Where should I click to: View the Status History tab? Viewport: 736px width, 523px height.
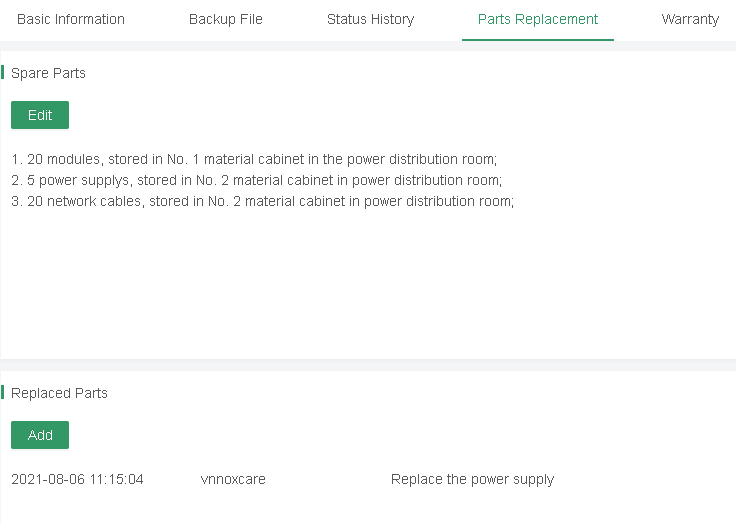pos(370,19)
